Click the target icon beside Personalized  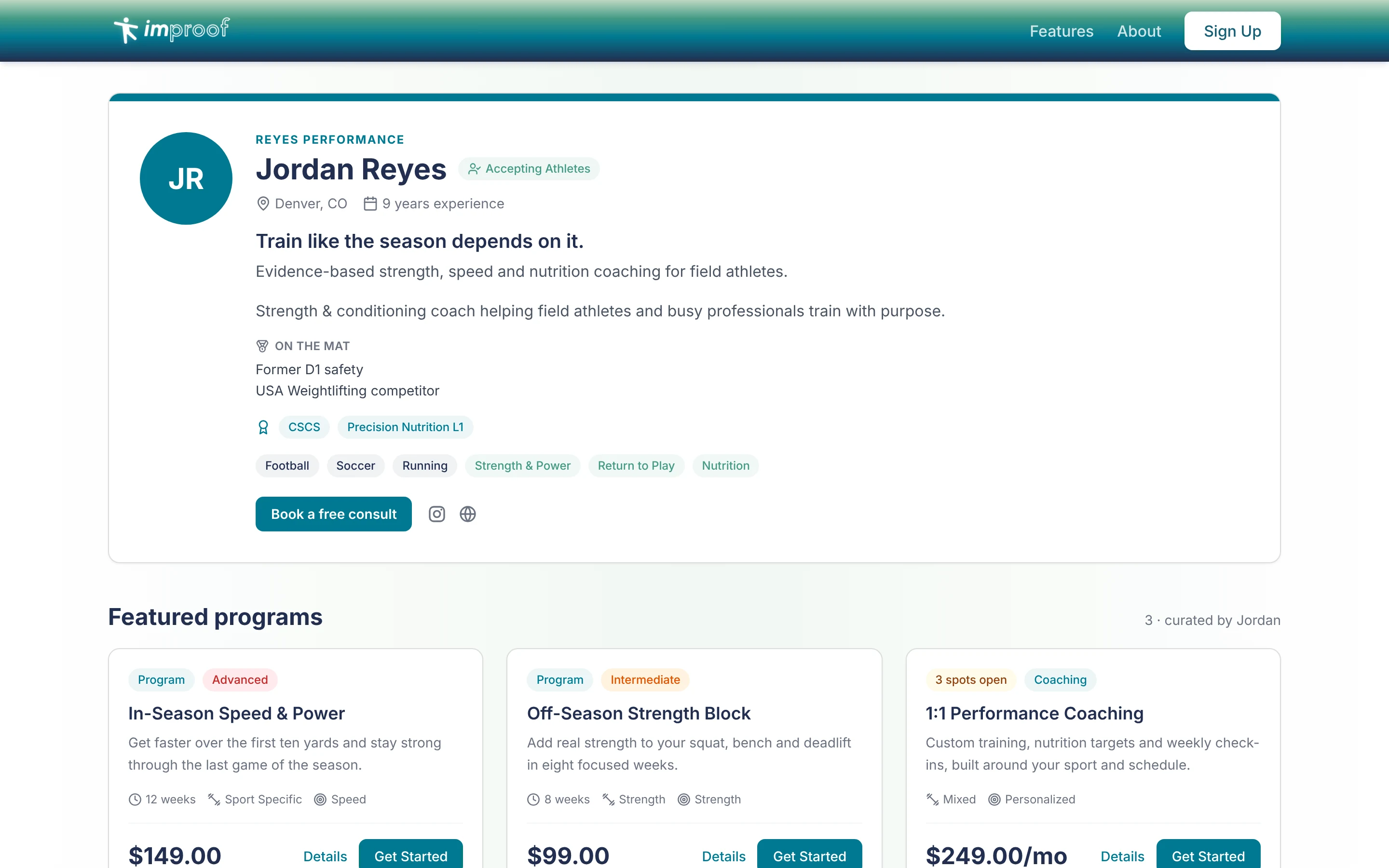tap(994, 799)
